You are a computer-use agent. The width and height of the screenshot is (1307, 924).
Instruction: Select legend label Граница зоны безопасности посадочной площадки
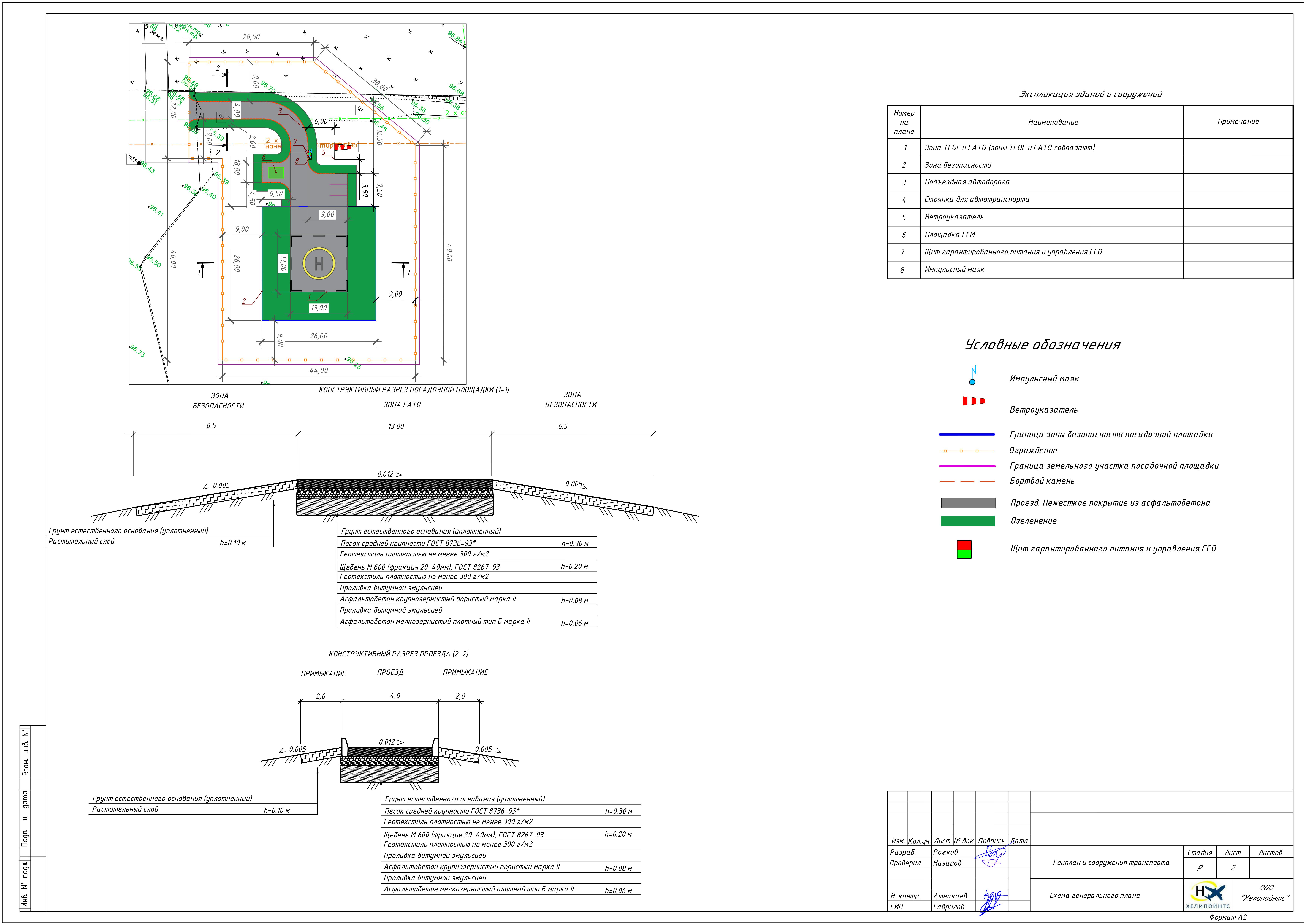[x=1111, y=435]
